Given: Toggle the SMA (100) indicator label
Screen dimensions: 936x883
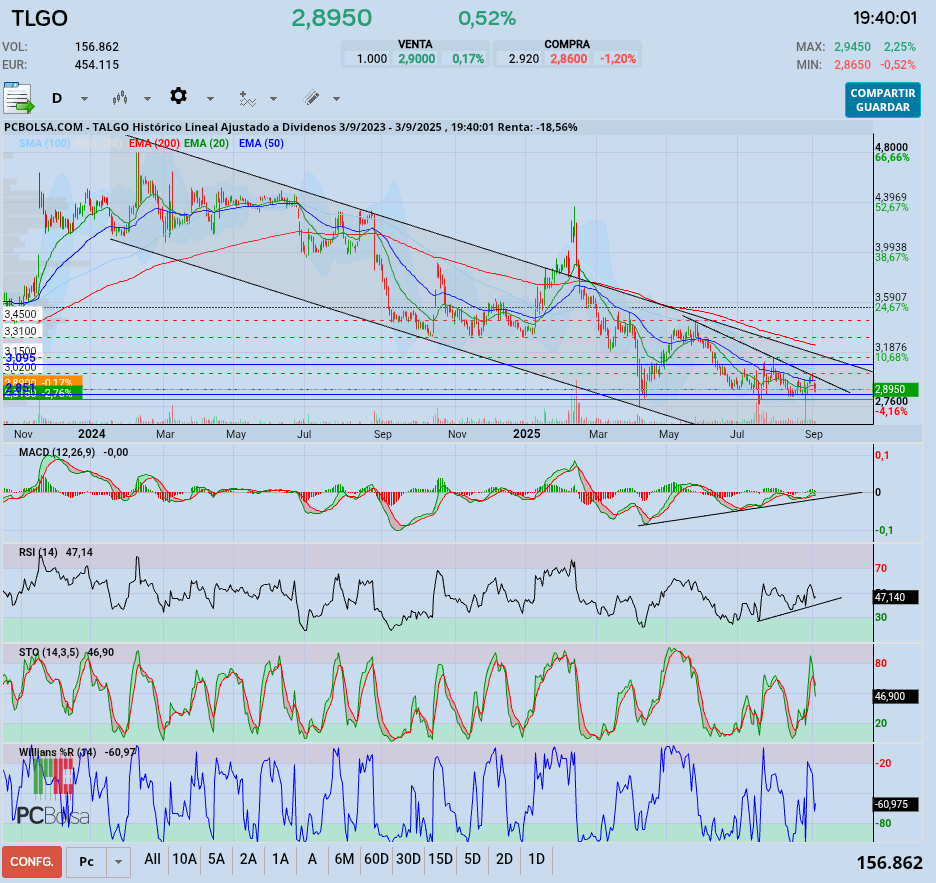Looking at the screenshot, I should [x=45, y=143].
